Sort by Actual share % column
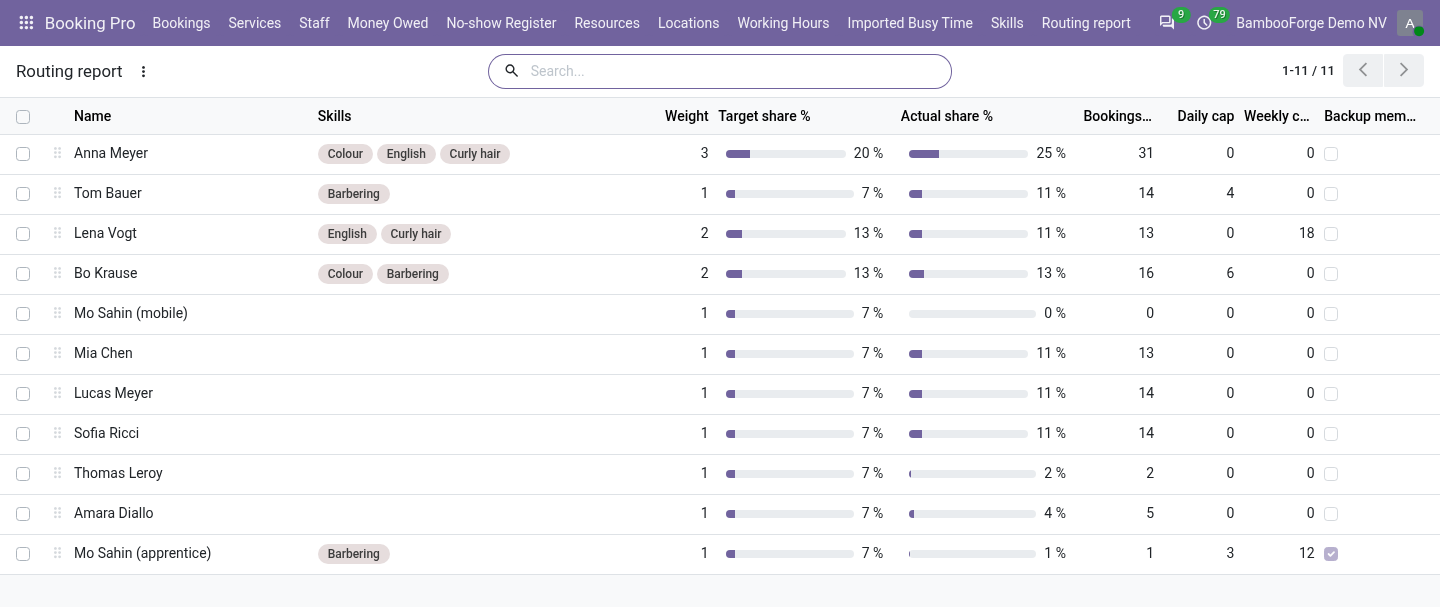 pos(947,116)
